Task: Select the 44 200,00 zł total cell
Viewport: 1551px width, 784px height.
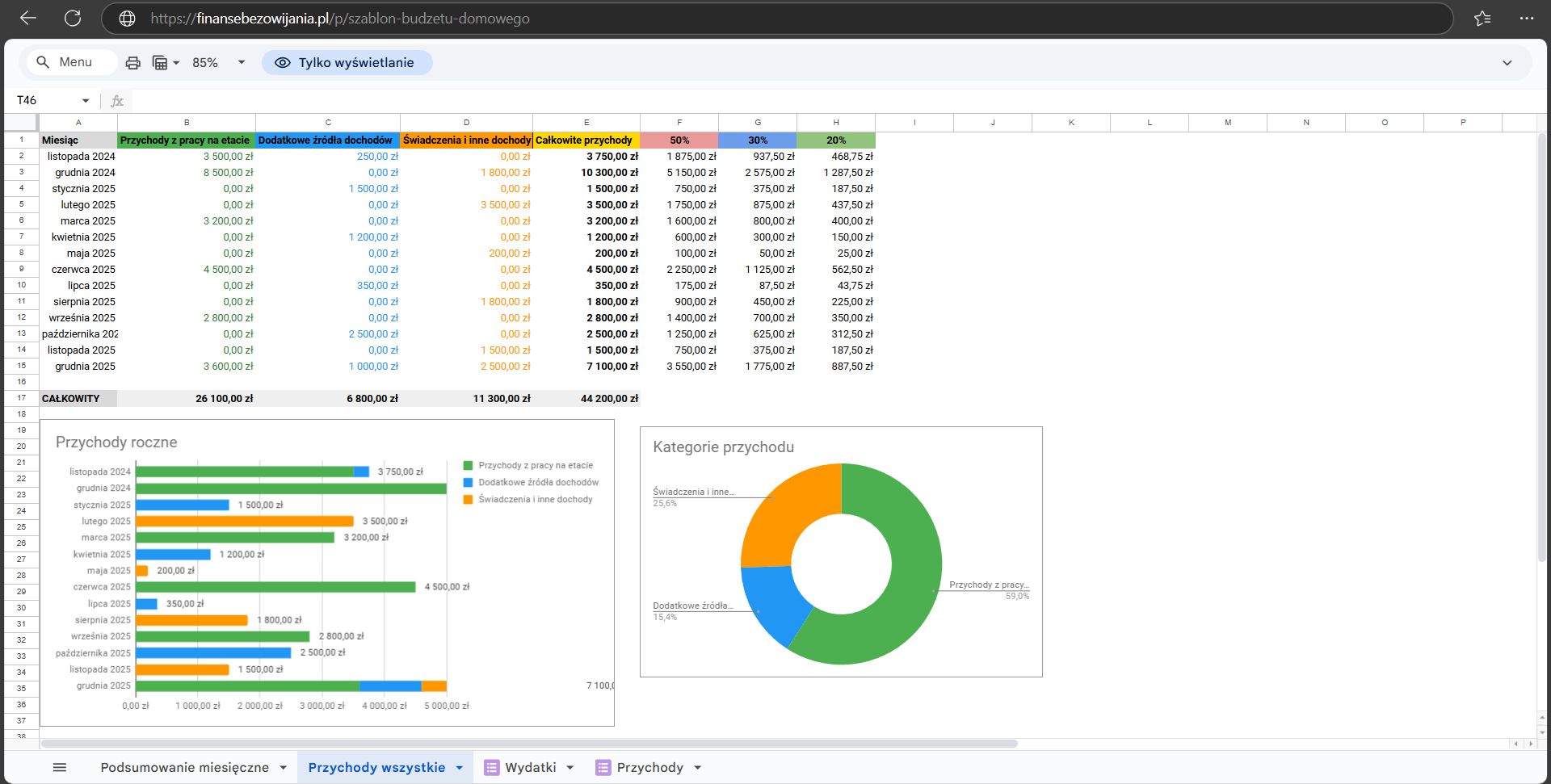Action: (x=586, y=399)
